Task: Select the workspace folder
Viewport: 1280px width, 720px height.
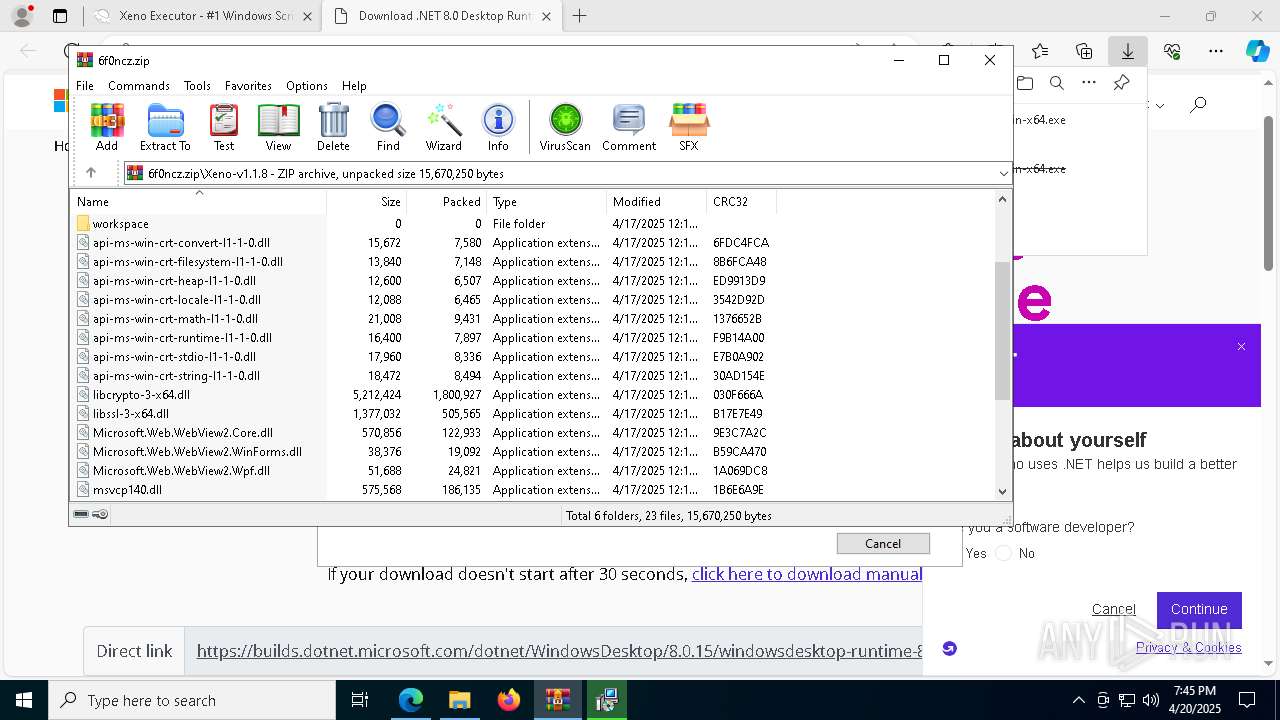Action: tap(120, 224)
